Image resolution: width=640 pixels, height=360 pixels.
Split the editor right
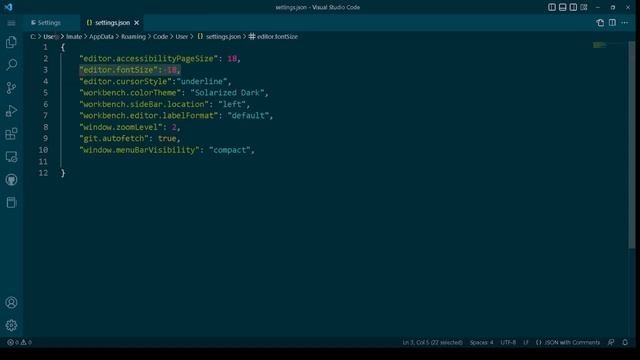coord(612,23)
